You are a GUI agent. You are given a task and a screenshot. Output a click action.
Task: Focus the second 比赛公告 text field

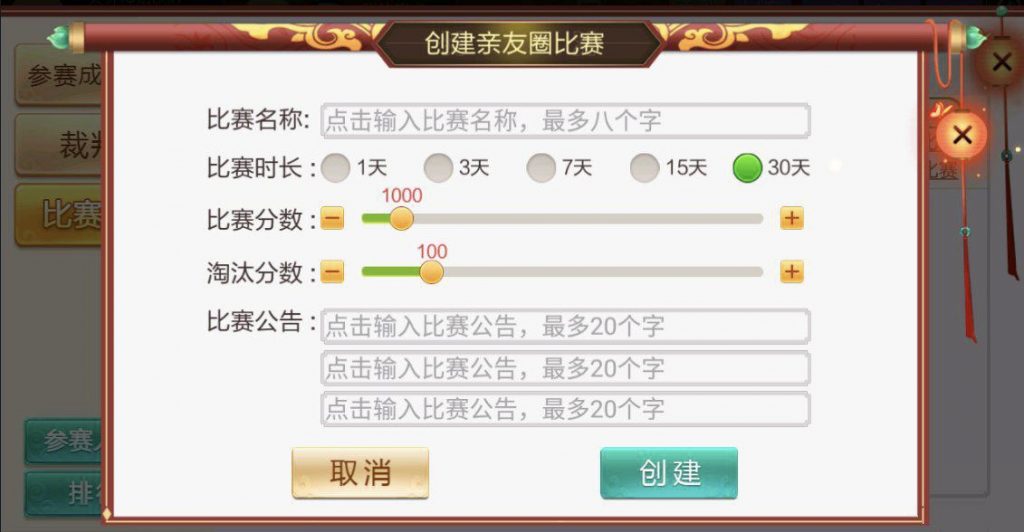565,368
